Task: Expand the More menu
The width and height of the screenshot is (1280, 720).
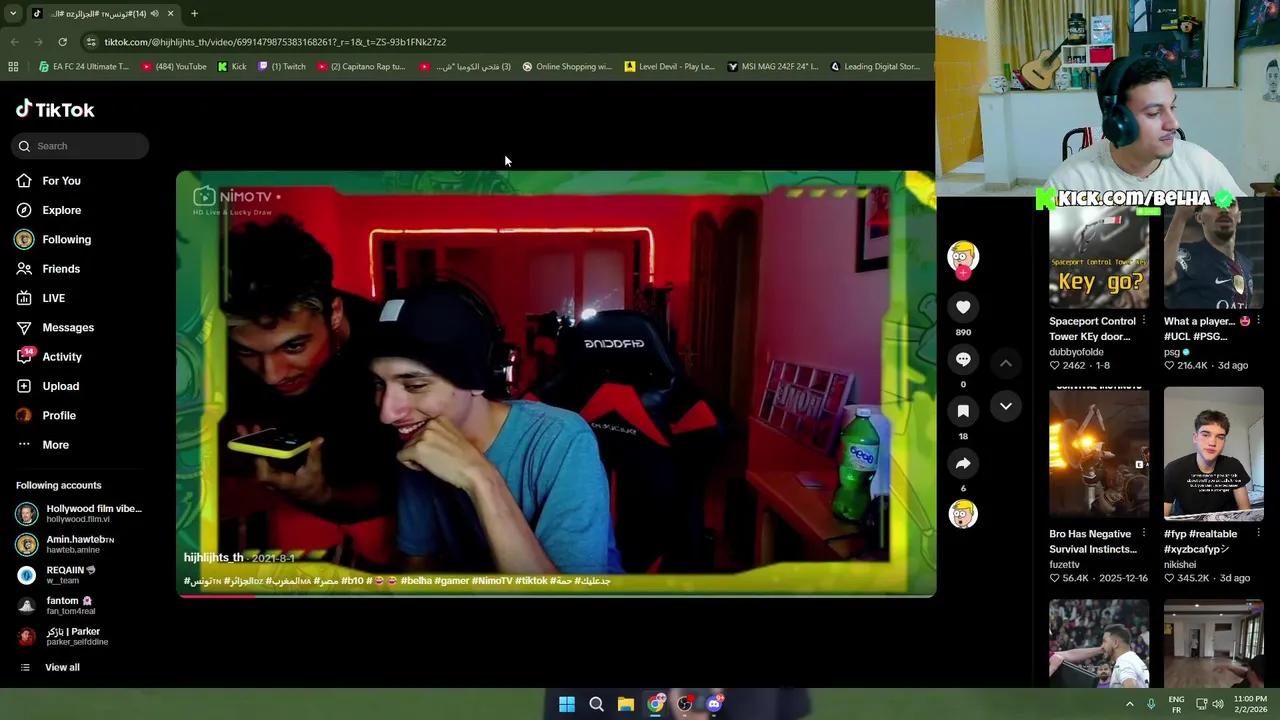Action: [55, 445]
